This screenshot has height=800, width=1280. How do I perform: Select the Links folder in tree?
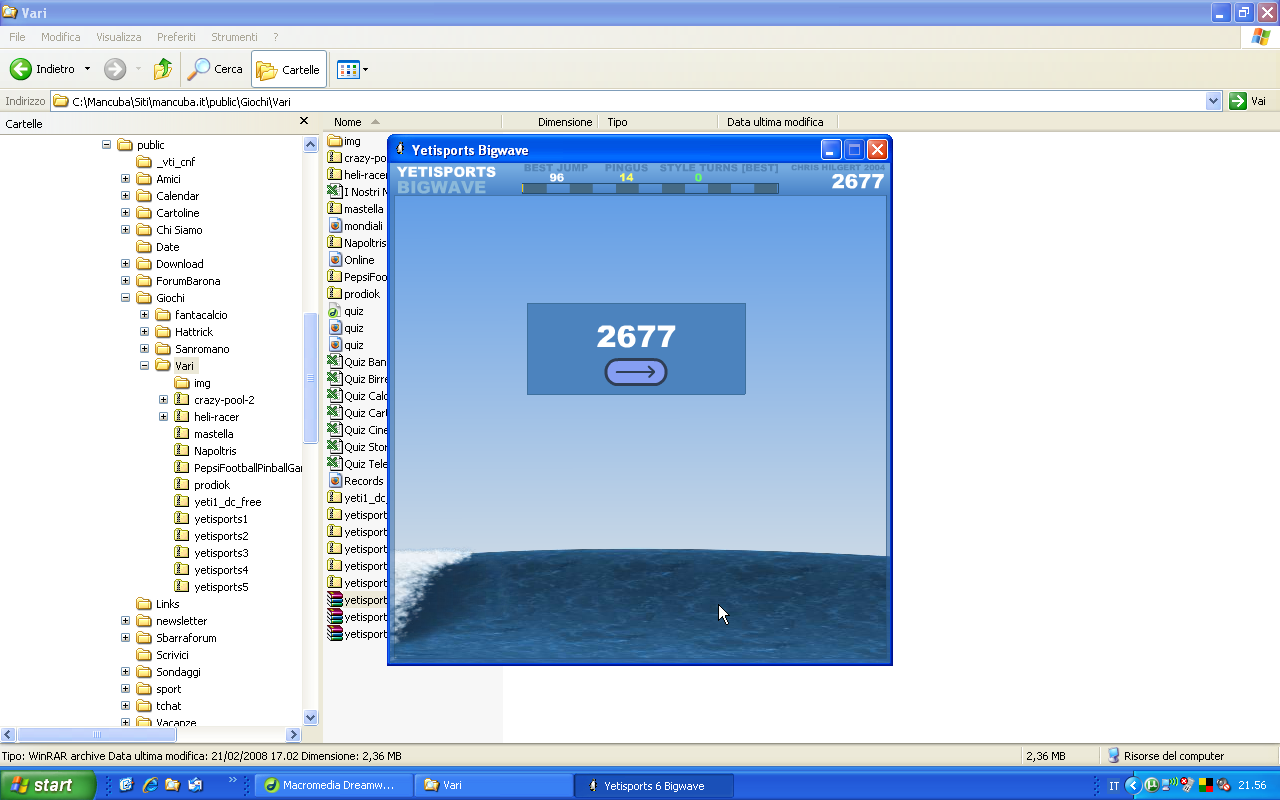coord(168,604)
